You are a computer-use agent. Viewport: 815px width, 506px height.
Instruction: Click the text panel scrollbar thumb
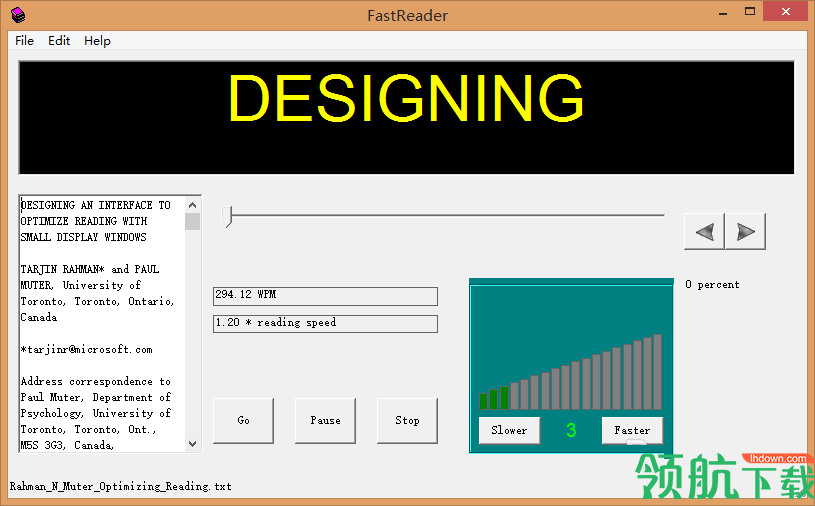[x=192, y=221]
